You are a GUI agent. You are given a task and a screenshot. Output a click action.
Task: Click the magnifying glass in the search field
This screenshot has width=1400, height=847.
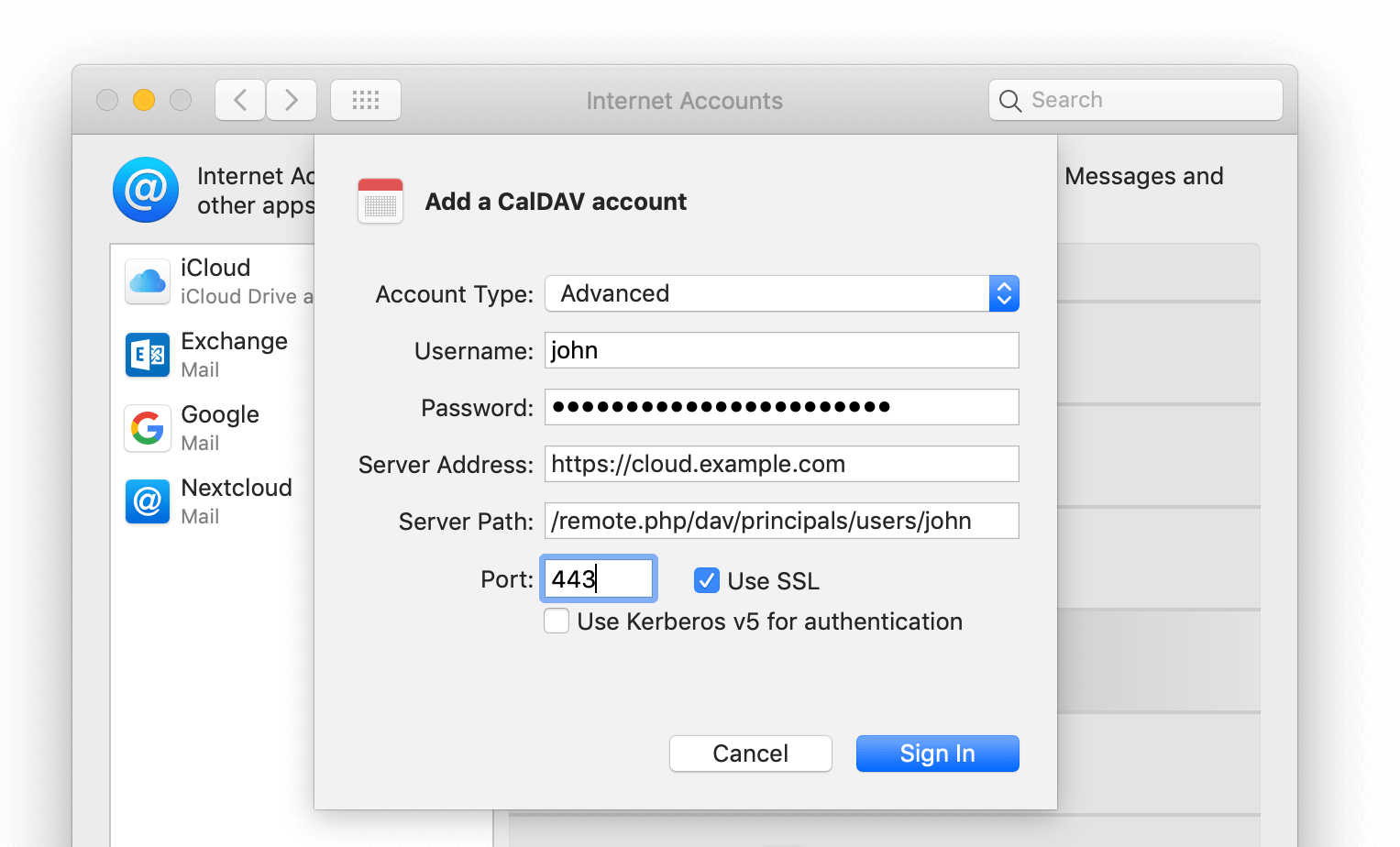[x=1010, y=101]
